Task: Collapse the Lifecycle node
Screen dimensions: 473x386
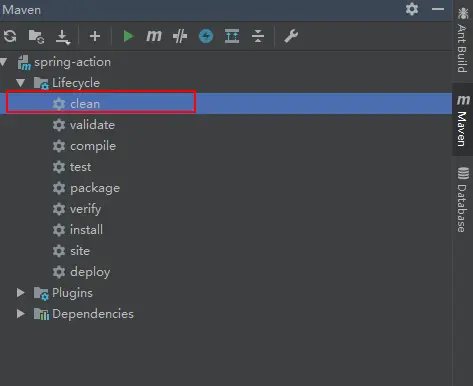Action: point(21,83)
